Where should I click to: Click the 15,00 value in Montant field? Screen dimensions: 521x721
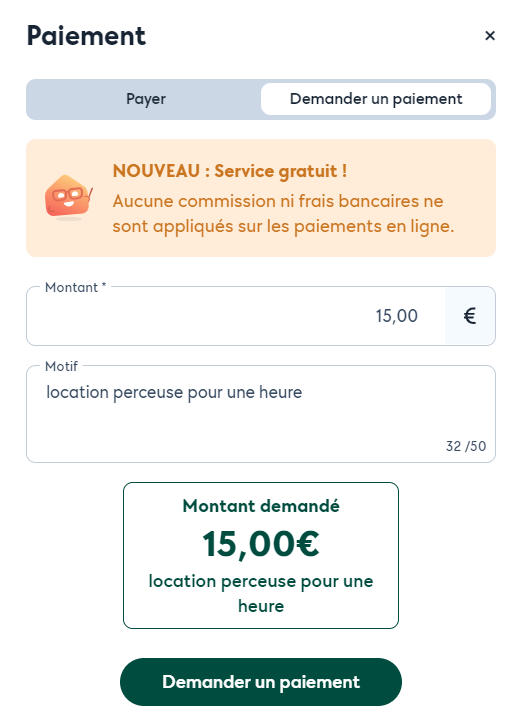(x=396, y=316)
